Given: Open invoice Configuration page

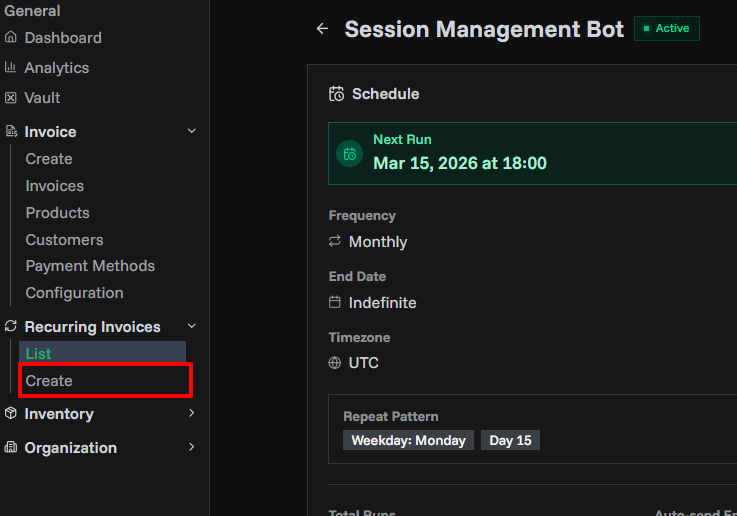Looking at the screenshot, I should click(74, 293).
